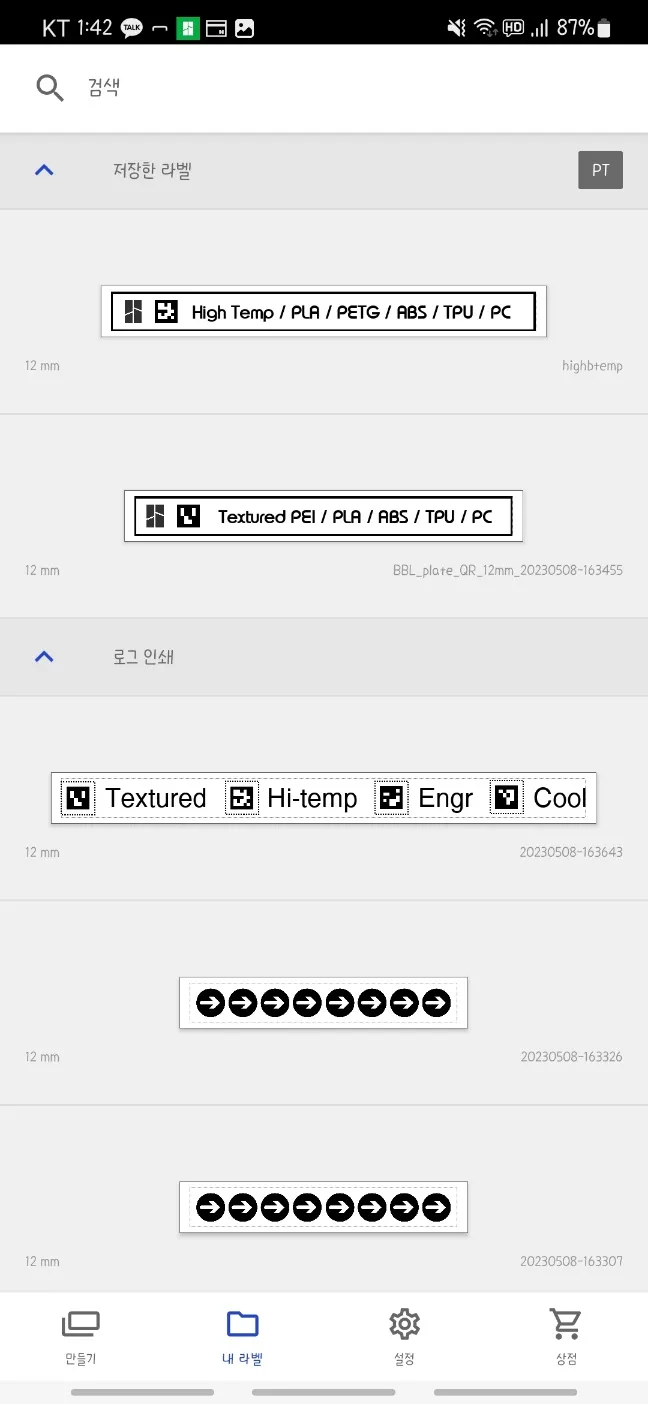Image resolution: width=648 pixels, height=1404 pixels.
Task: Tap the muted sound status icon
Action: pos(456,28)
